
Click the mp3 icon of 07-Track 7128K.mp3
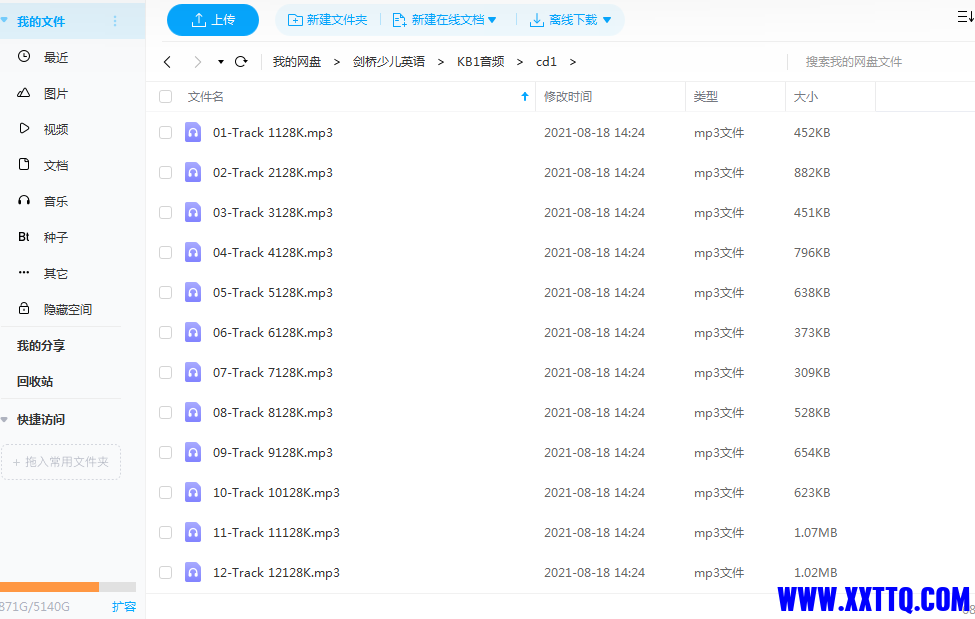(193, 372)
